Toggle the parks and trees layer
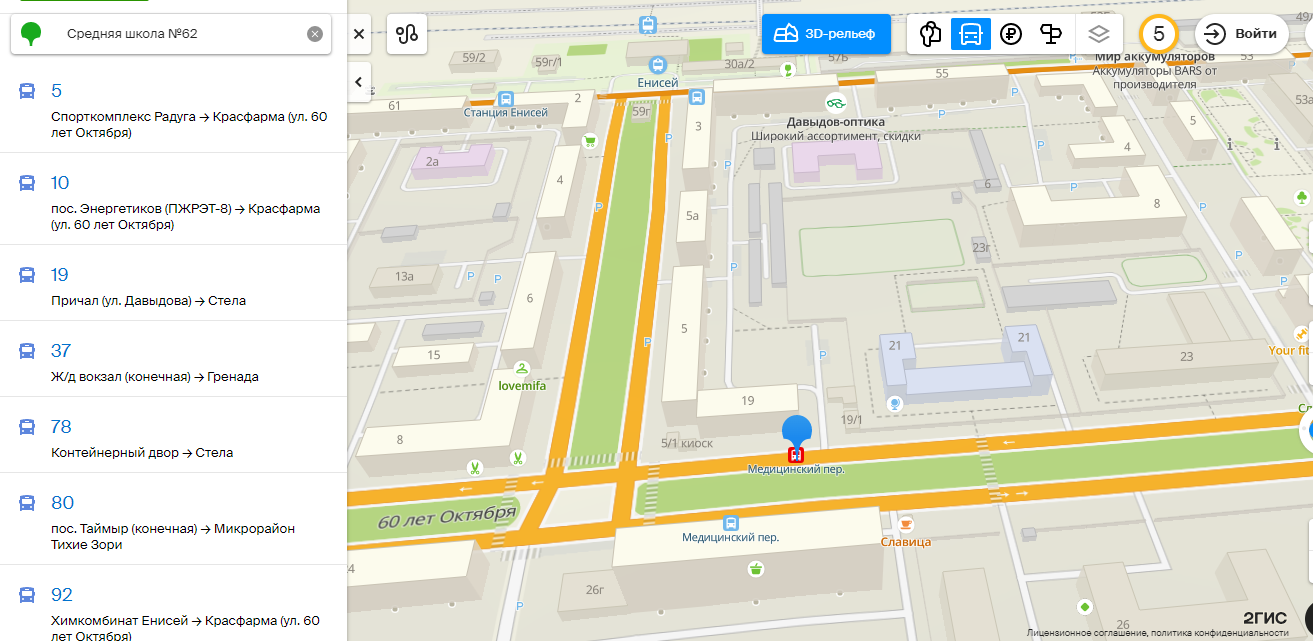Viewport: 1313px width, 641px height. pos(931,34)
